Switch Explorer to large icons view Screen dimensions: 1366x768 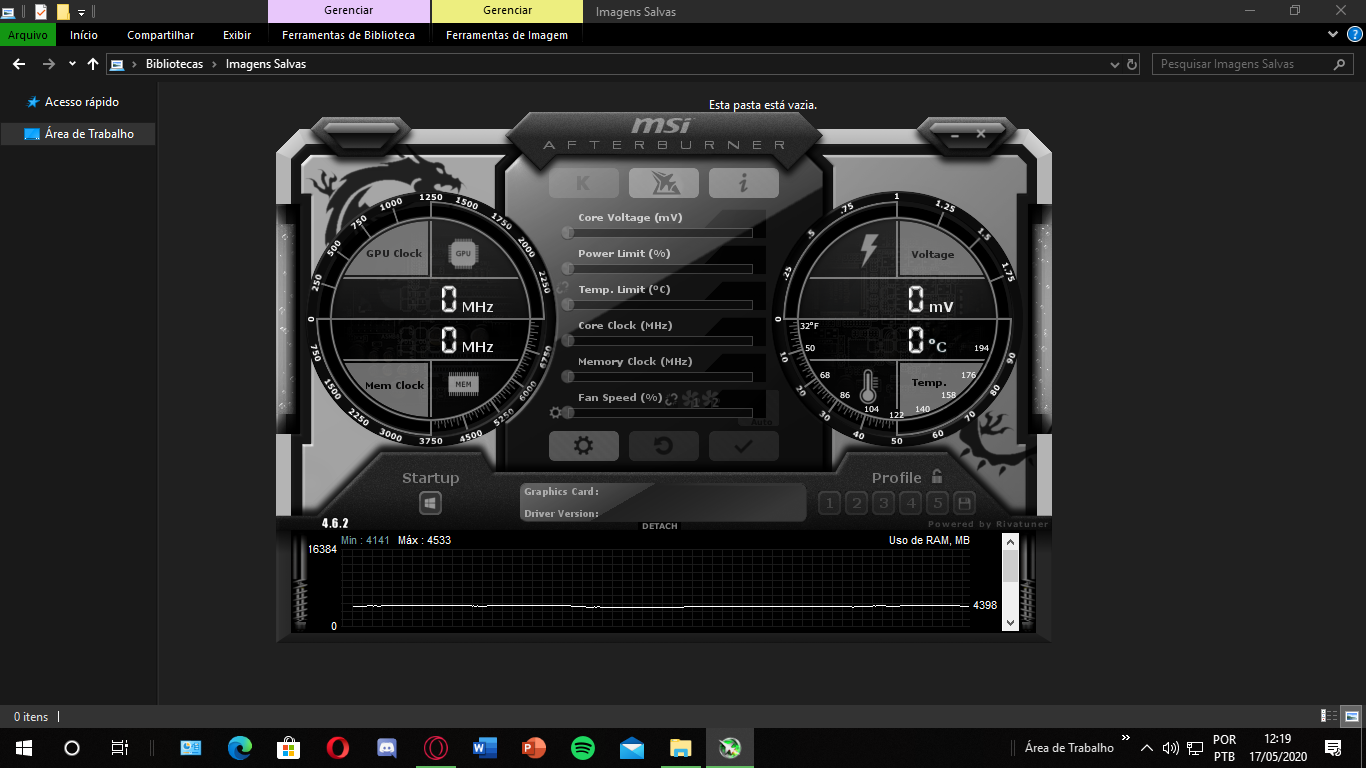click(x=1351, y=716)
